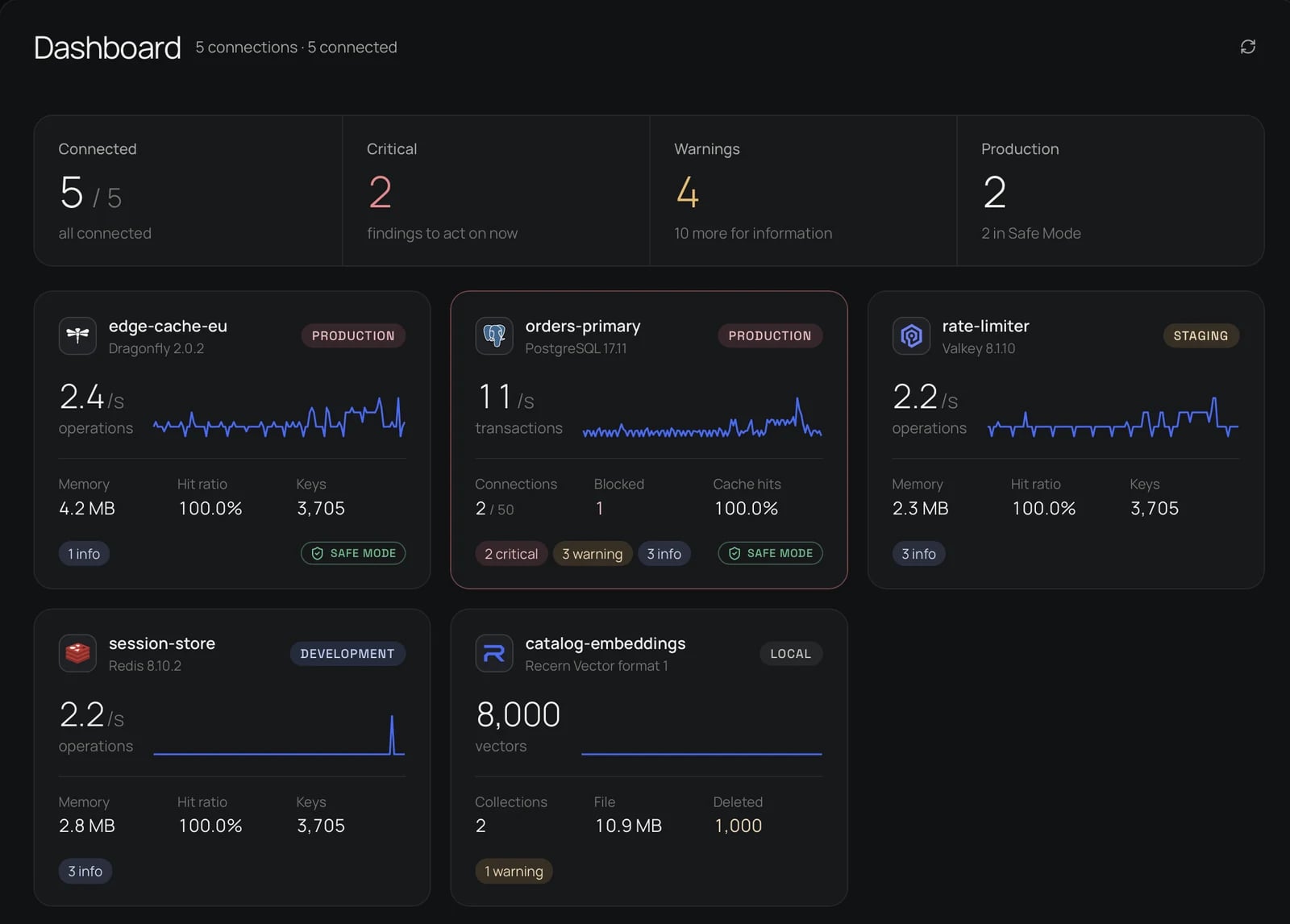Click the Safe Mode badge on edge-cache-eu
The width and height of the screenshot is (1290, 924).
(x=353, y=553)
